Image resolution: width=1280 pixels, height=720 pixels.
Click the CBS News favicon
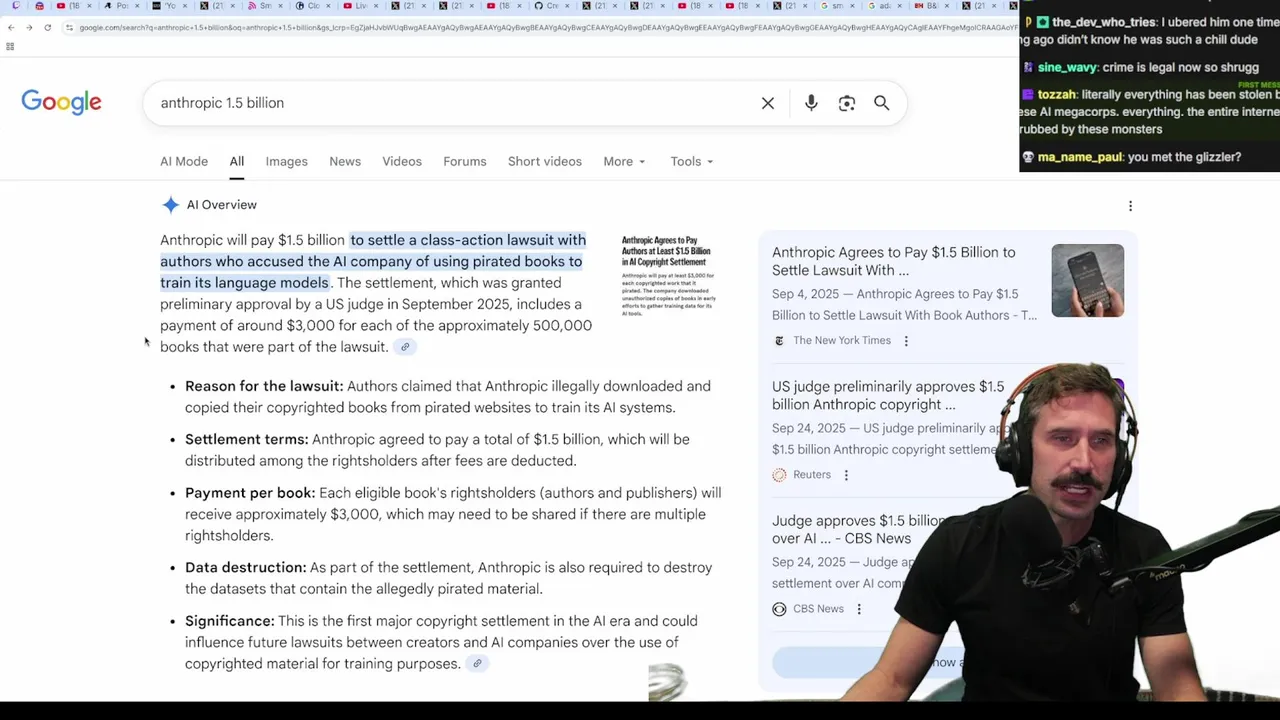coord(779,609)
